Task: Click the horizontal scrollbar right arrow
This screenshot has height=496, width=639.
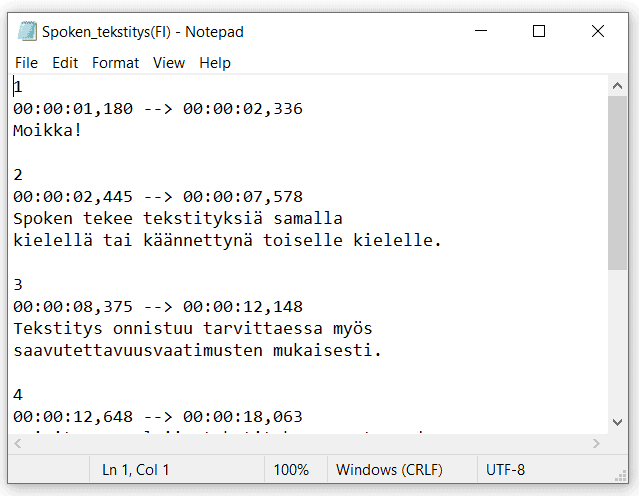Action: pos(596,443)
